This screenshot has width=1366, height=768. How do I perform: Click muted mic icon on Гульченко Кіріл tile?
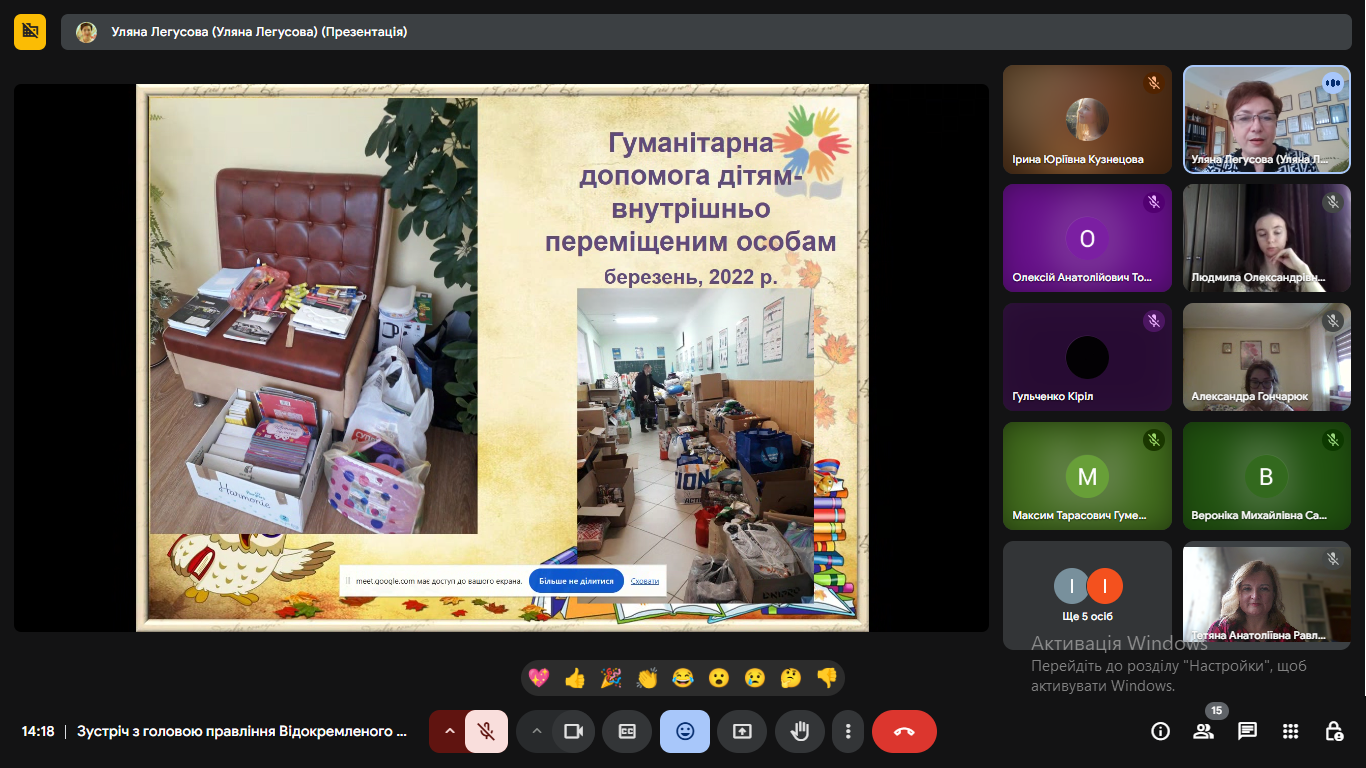tap(1153, 321)
